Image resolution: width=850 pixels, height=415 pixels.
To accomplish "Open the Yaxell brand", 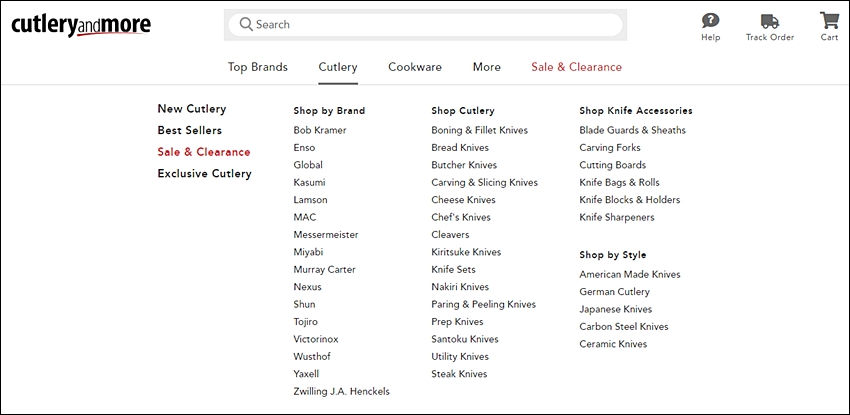I will pos(306,374).
